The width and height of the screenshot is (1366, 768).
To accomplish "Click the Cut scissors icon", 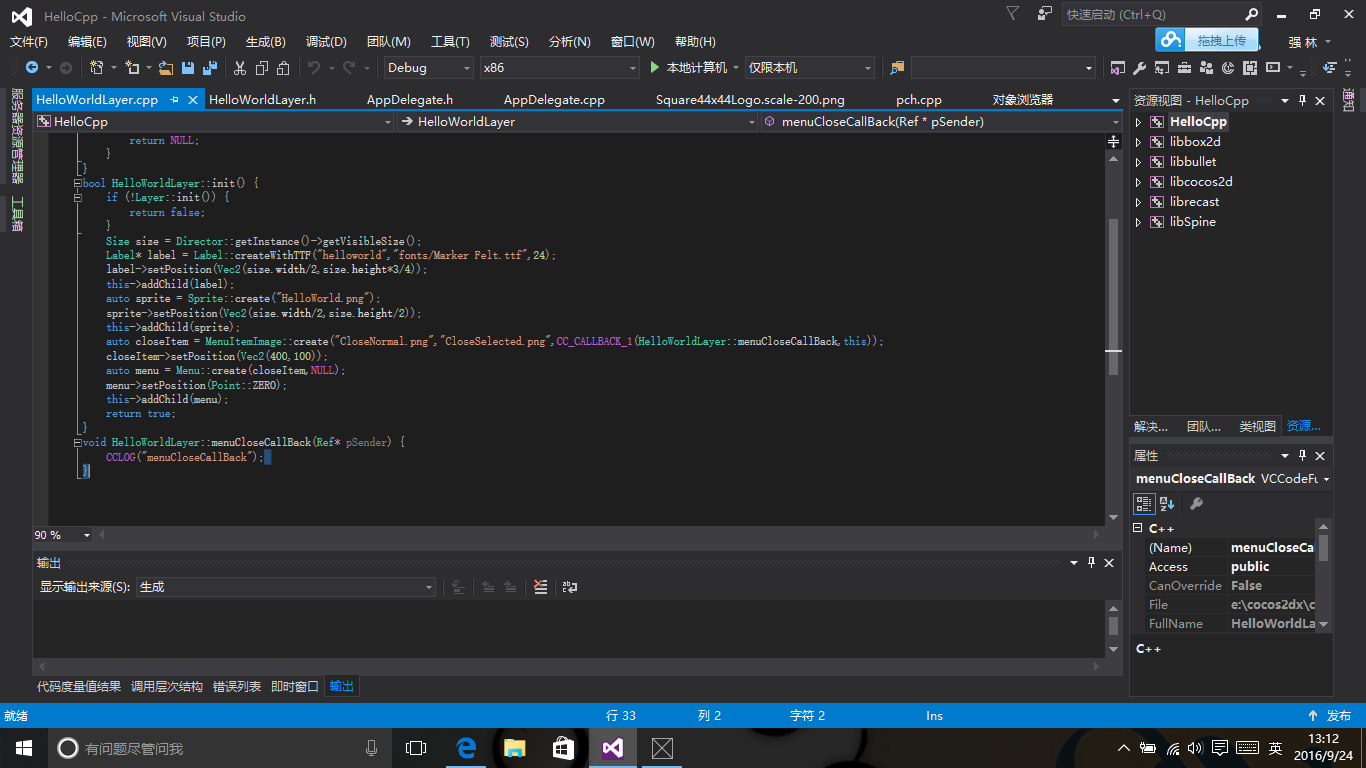I will 240,68.
